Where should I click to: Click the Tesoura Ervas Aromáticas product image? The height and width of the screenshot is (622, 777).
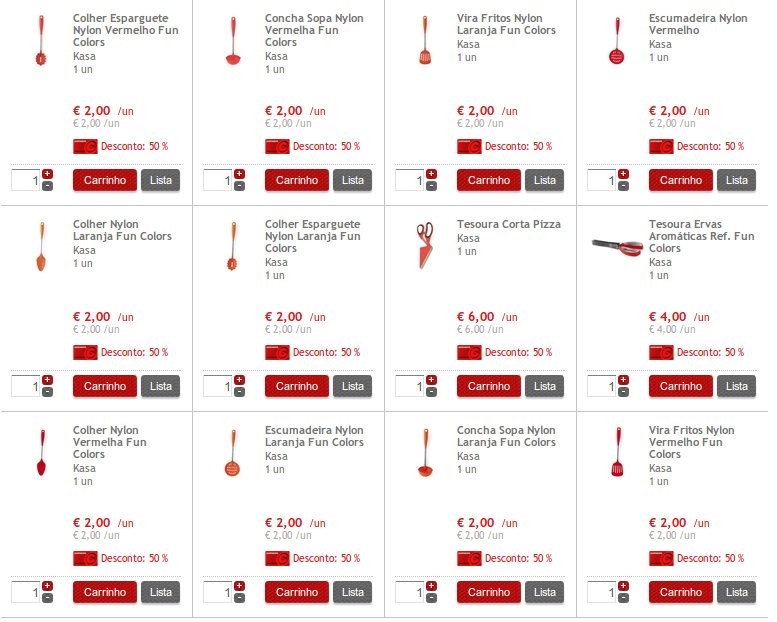tap(616, 245)
